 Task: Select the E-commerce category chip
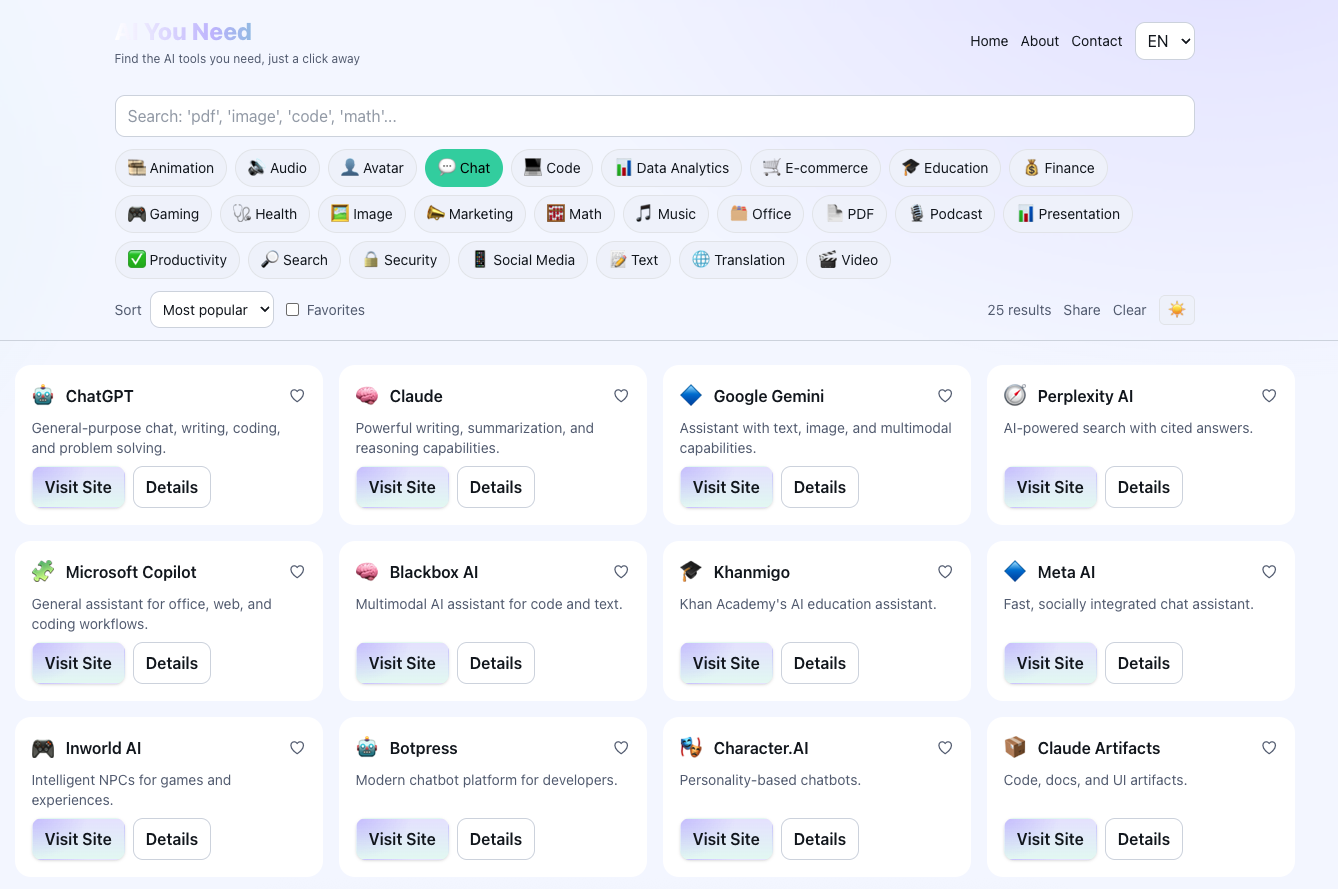click(x=815, y=168)
